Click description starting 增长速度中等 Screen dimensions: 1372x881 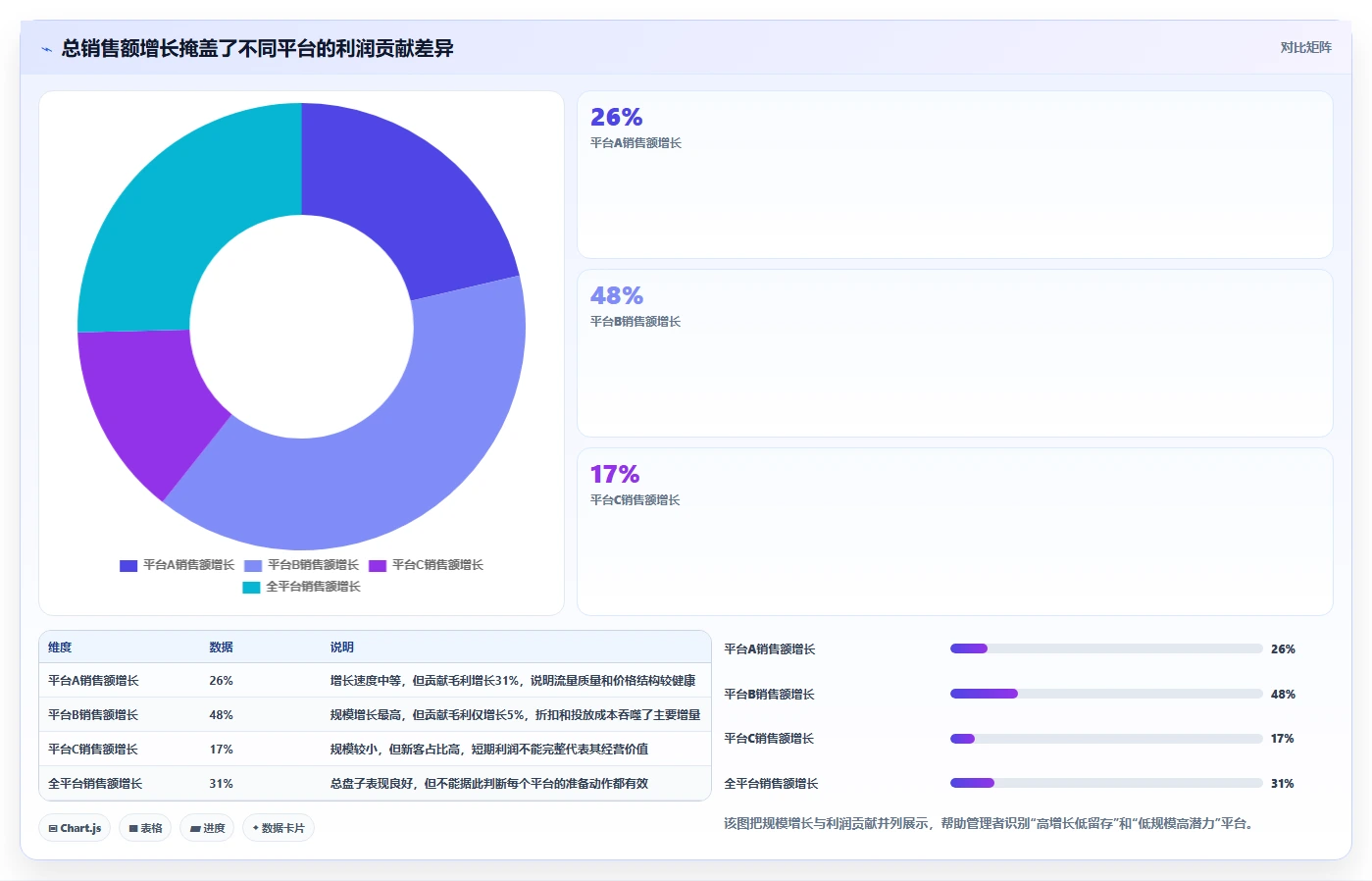point(513,681)
